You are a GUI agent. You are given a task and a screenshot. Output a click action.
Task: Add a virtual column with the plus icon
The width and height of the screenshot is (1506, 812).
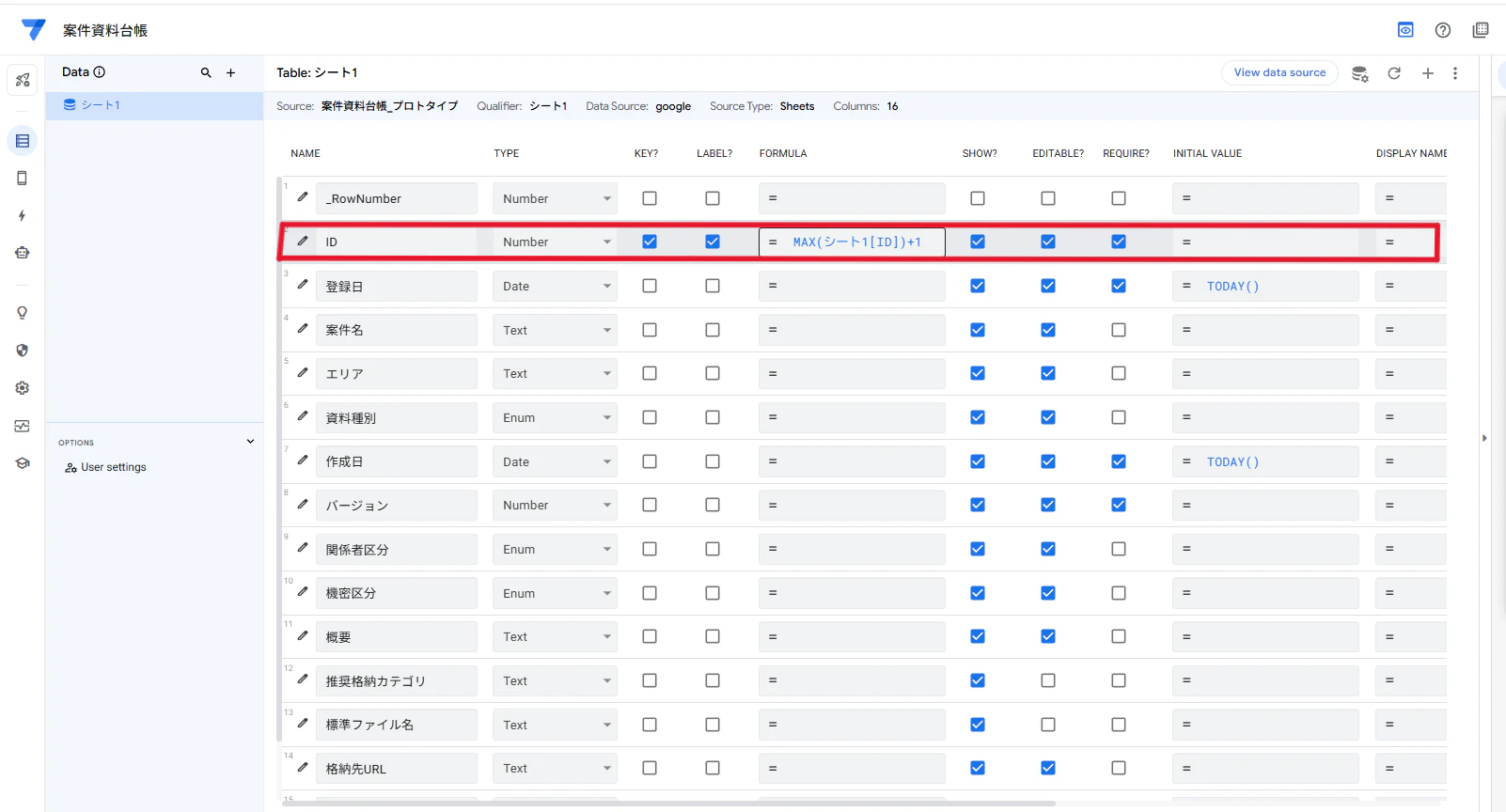(x=1428, y=72)
